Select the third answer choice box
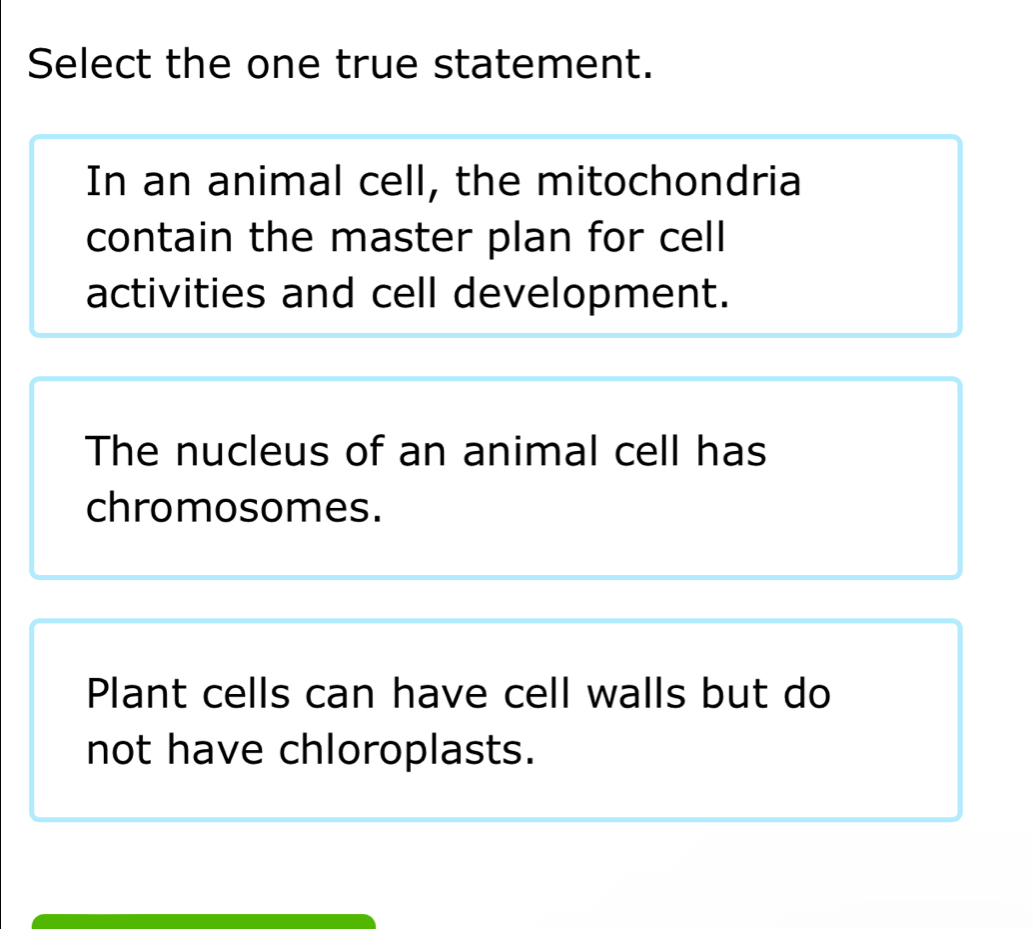This screenshot has width=1033, height=929. pos(496,720)
